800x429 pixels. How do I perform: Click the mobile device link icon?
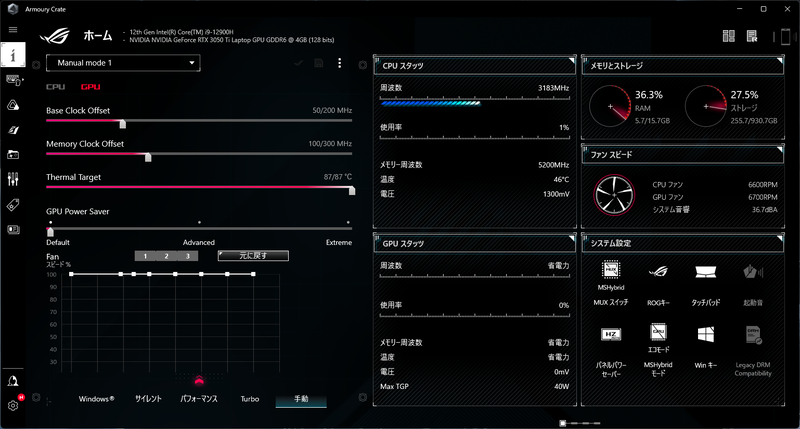pos(785,37)
